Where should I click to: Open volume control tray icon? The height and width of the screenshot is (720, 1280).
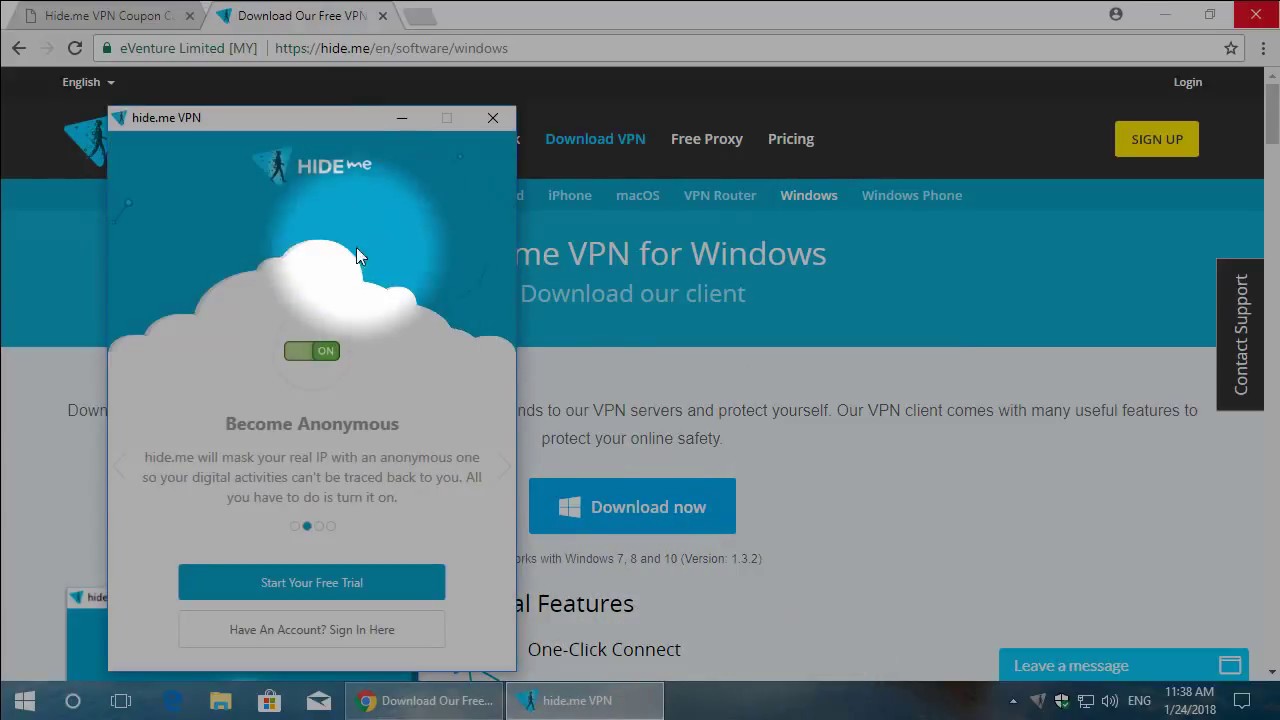pyautogui.click(x=1110, y=701)
